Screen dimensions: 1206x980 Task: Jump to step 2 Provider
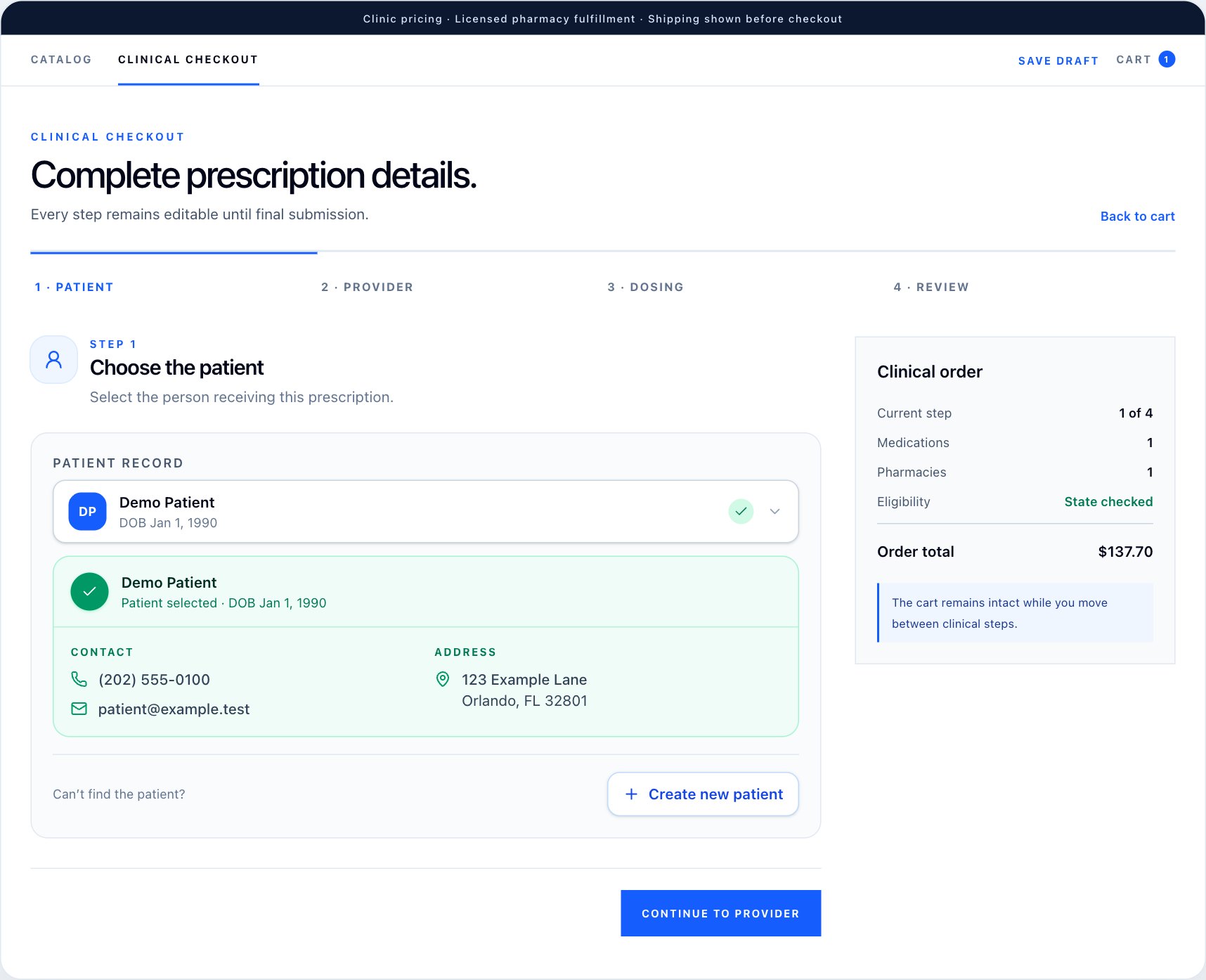[x=367, y=287]
